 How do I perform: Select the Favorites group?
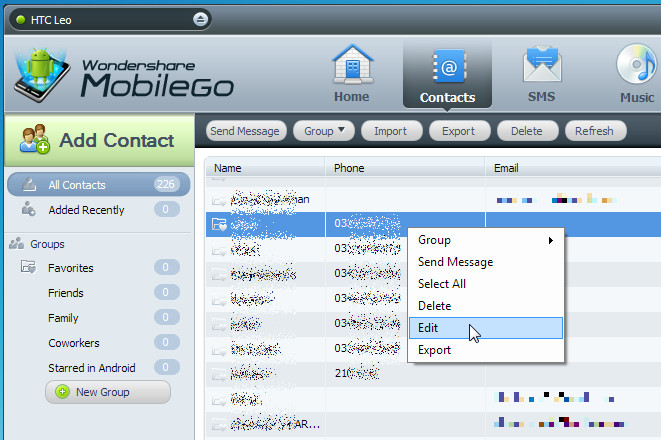(x=99, y=268)
